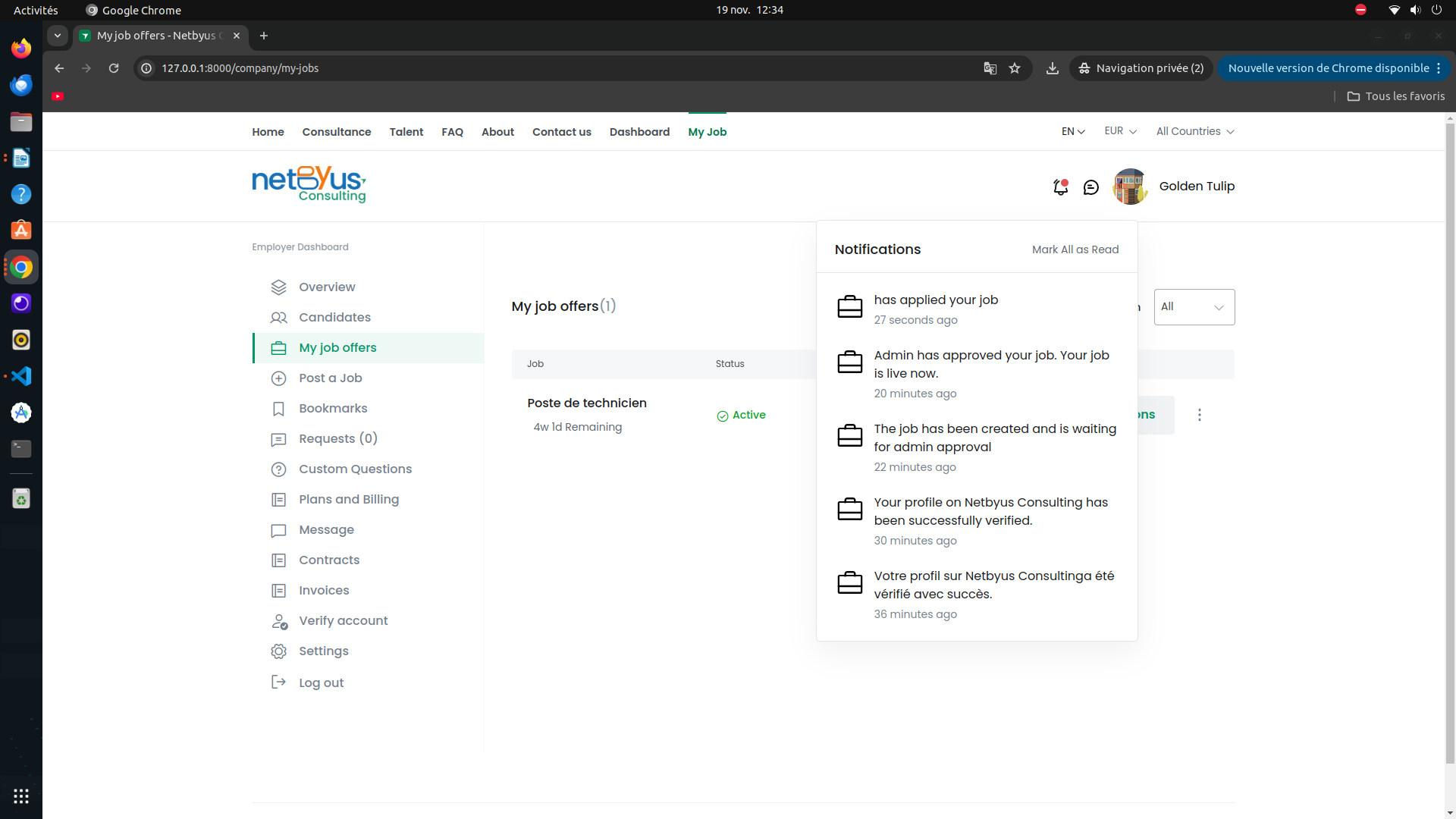Reload the page with the refresh icon
Image resolution: width=1456 pixels, height=819 pixels.
pos(114,68)
